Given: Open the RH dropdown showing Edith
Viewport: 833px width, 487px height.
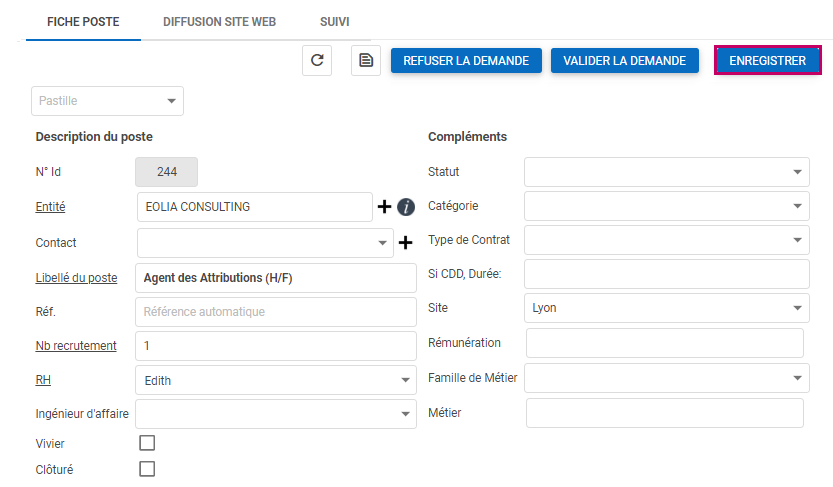Looking at the screenshot, I should pos(275,380).
